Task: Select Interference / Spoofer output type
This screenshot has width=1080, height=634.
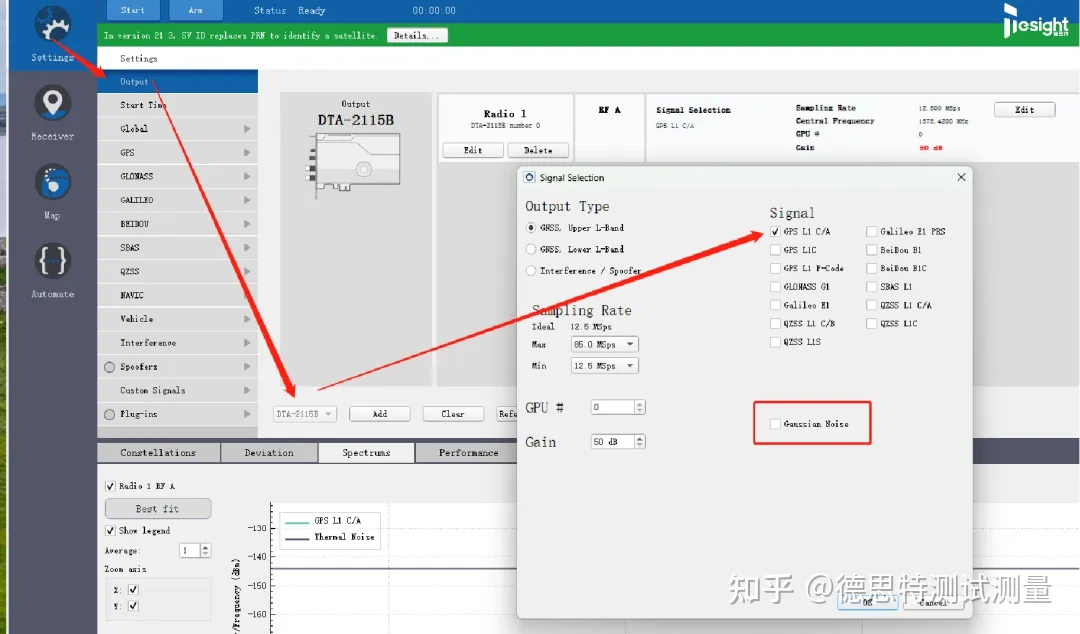Action: coord(530,271)
